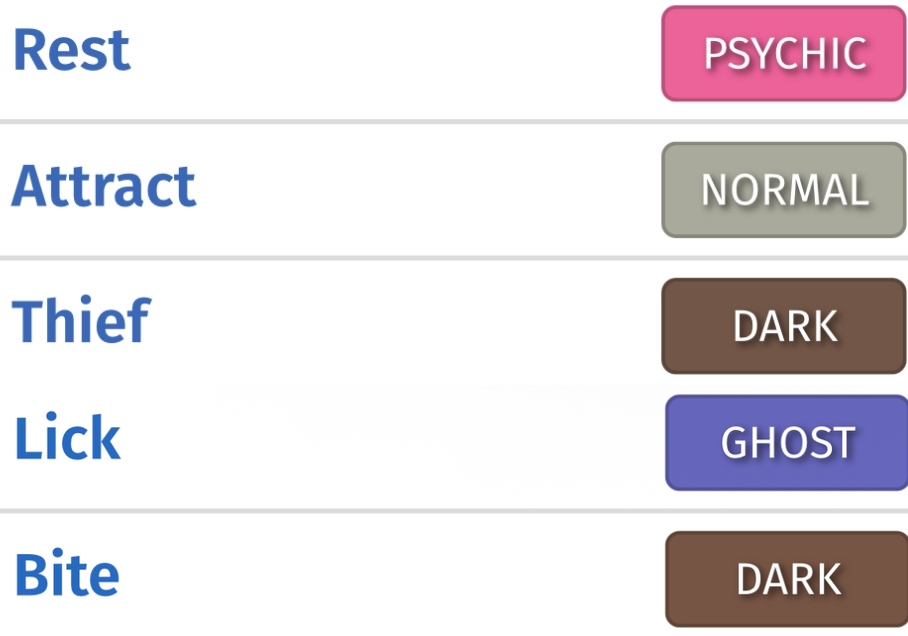Click the pink PSYCHIC type badge
Image resolution: width=908 pixels, height=636 pixels.
(x=784, y=53)
